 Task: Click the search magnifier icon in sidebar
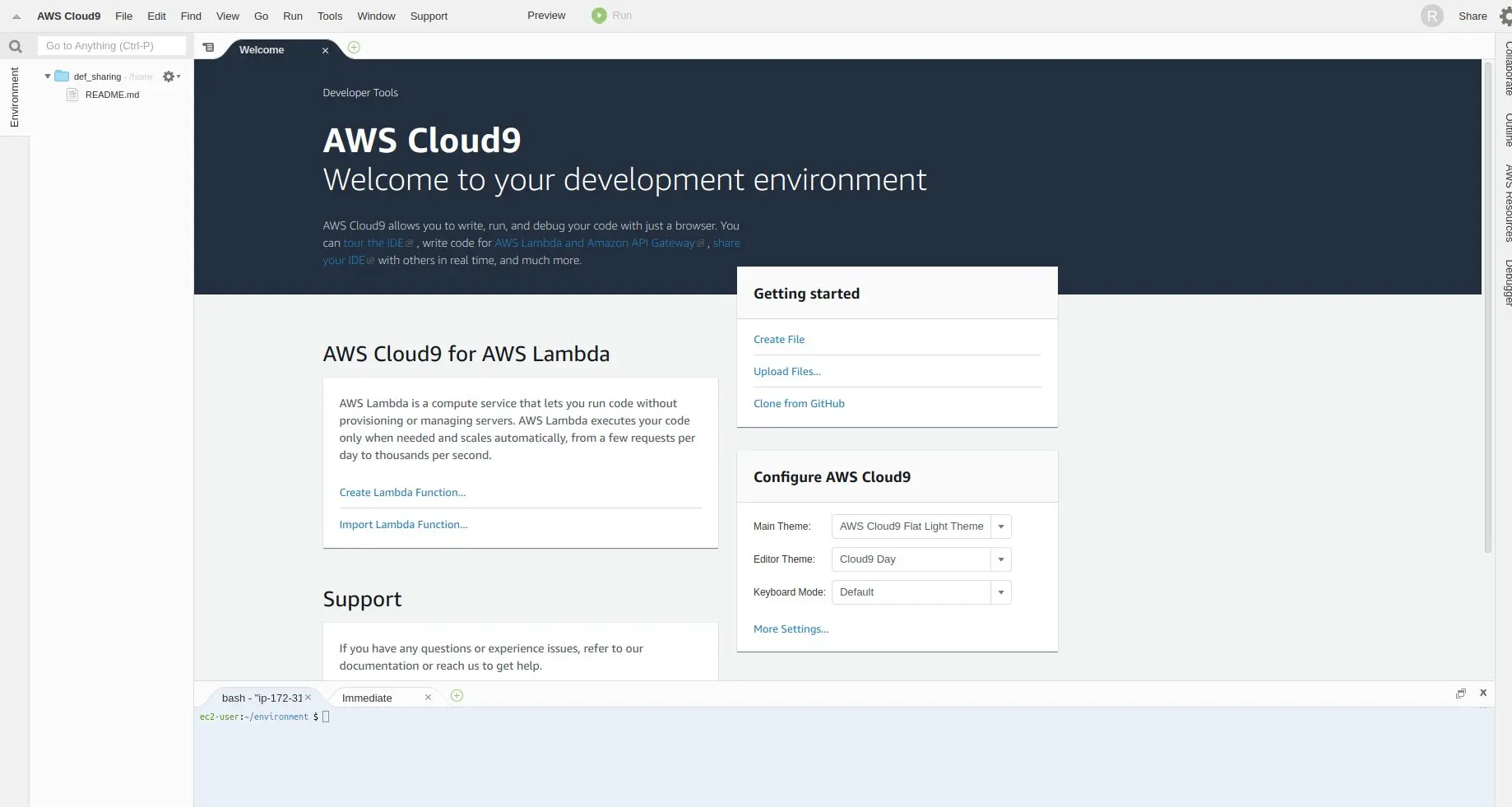[x=15, y=46]
